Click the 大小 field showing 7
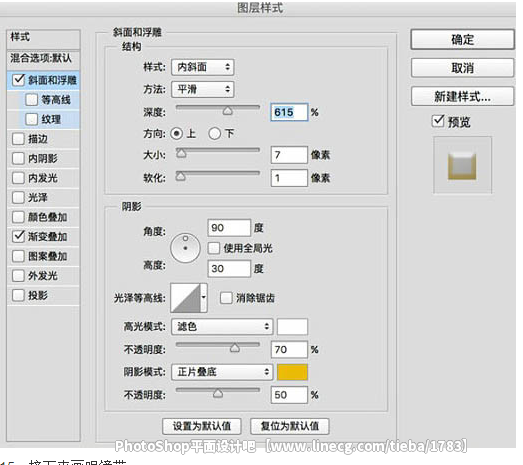This screenshot has width=523, height=465. pyautogui.click(x=289, y=155)
